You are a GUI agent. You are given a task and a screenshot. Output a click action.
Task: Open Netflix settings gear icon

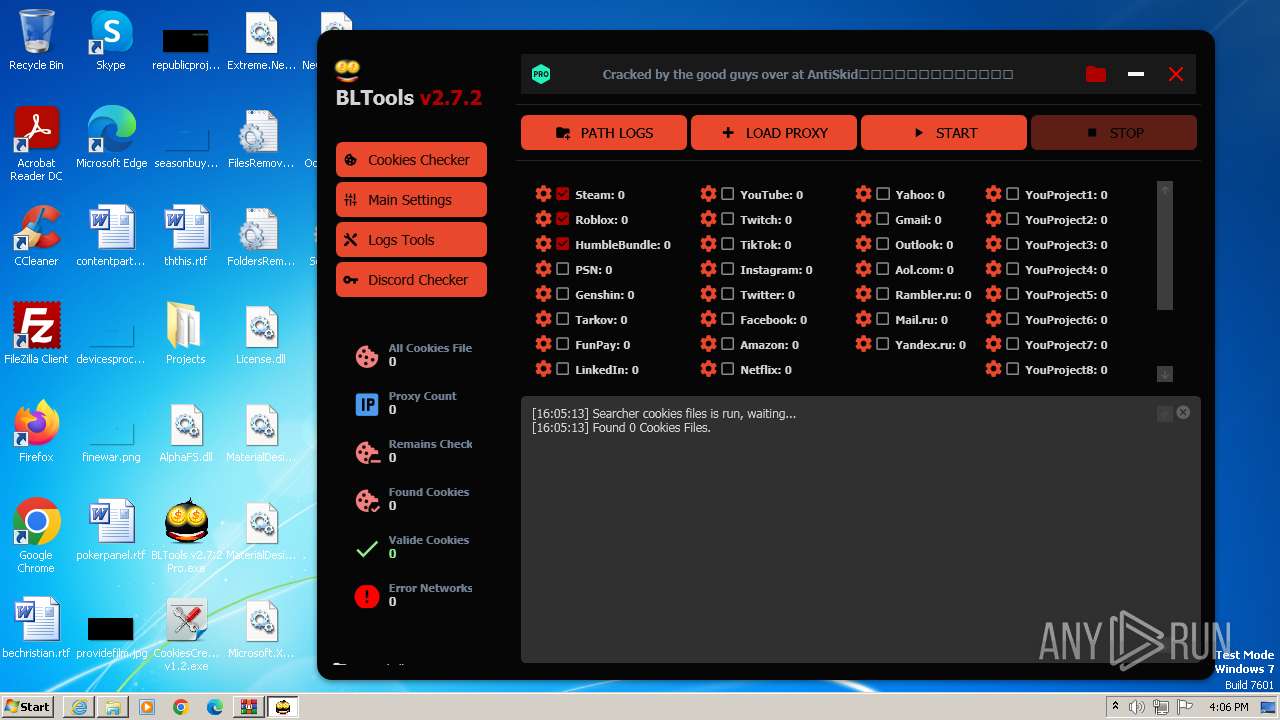tap(708, 369)
